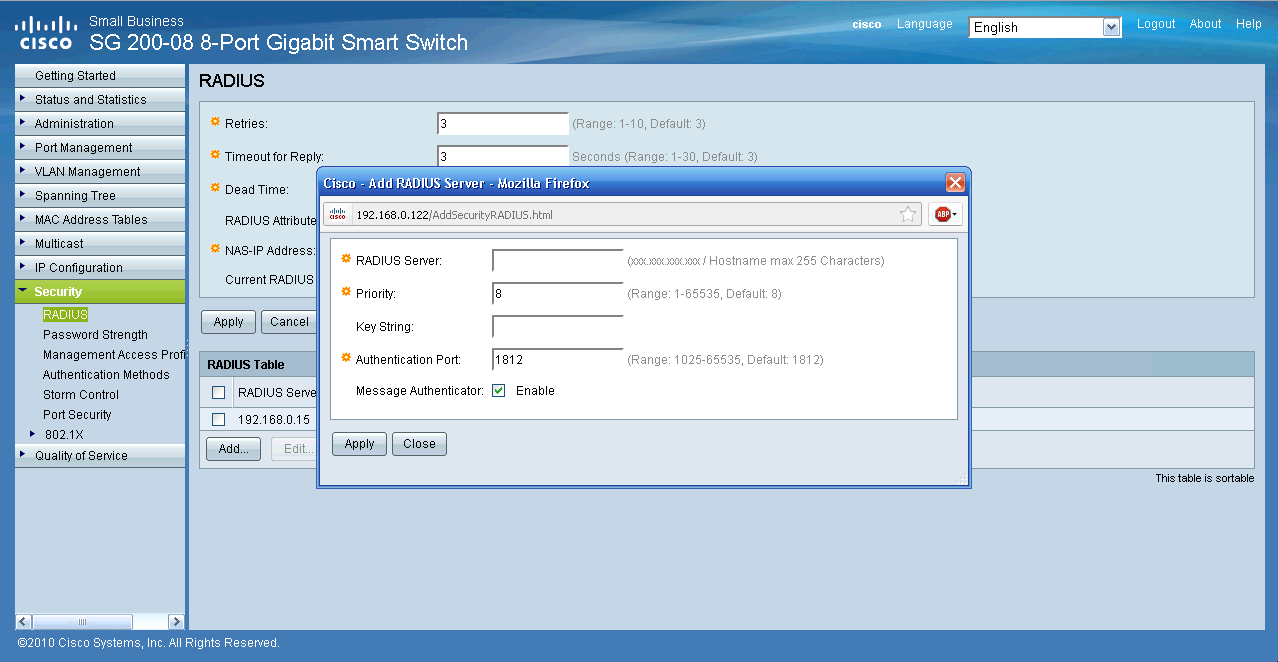Image resolution: width=1278 pixels, height=662 pixels.
Task: Open the Adblock Plus icon menu
Action: tap(944, 214)
